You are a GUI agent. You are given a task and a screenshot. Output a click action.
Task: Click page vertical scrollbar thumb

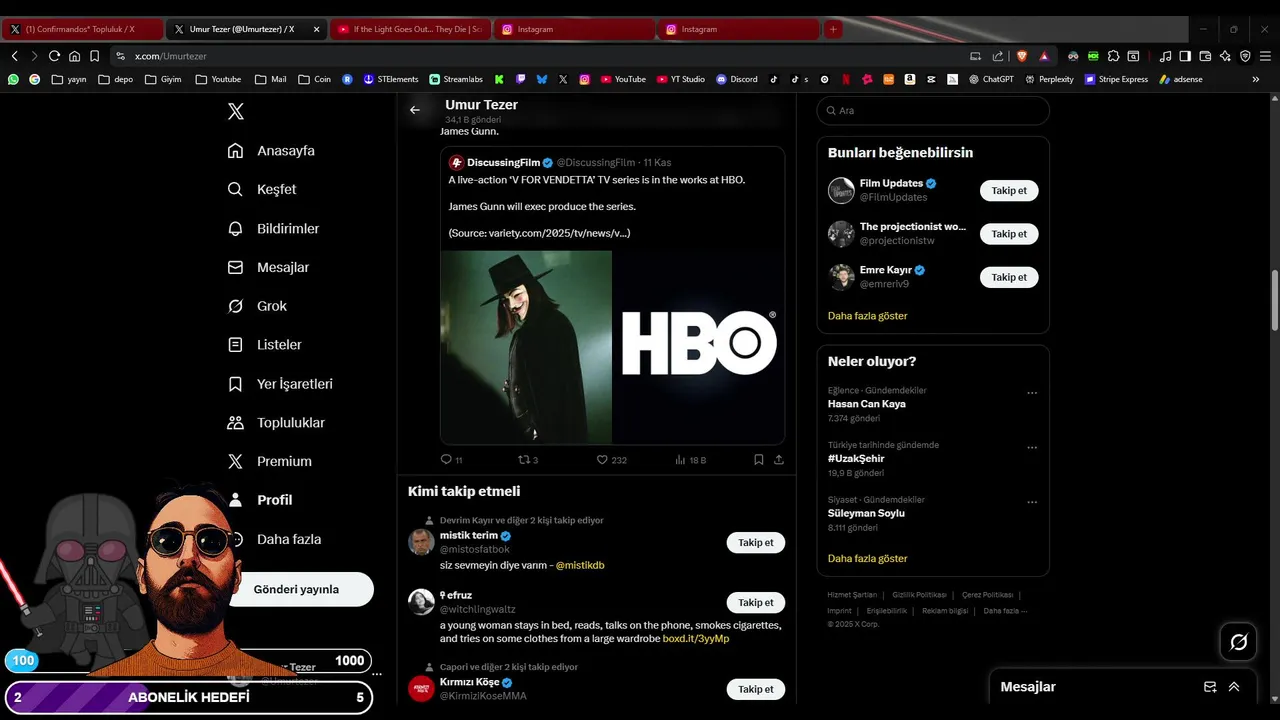pos(1275,300)
